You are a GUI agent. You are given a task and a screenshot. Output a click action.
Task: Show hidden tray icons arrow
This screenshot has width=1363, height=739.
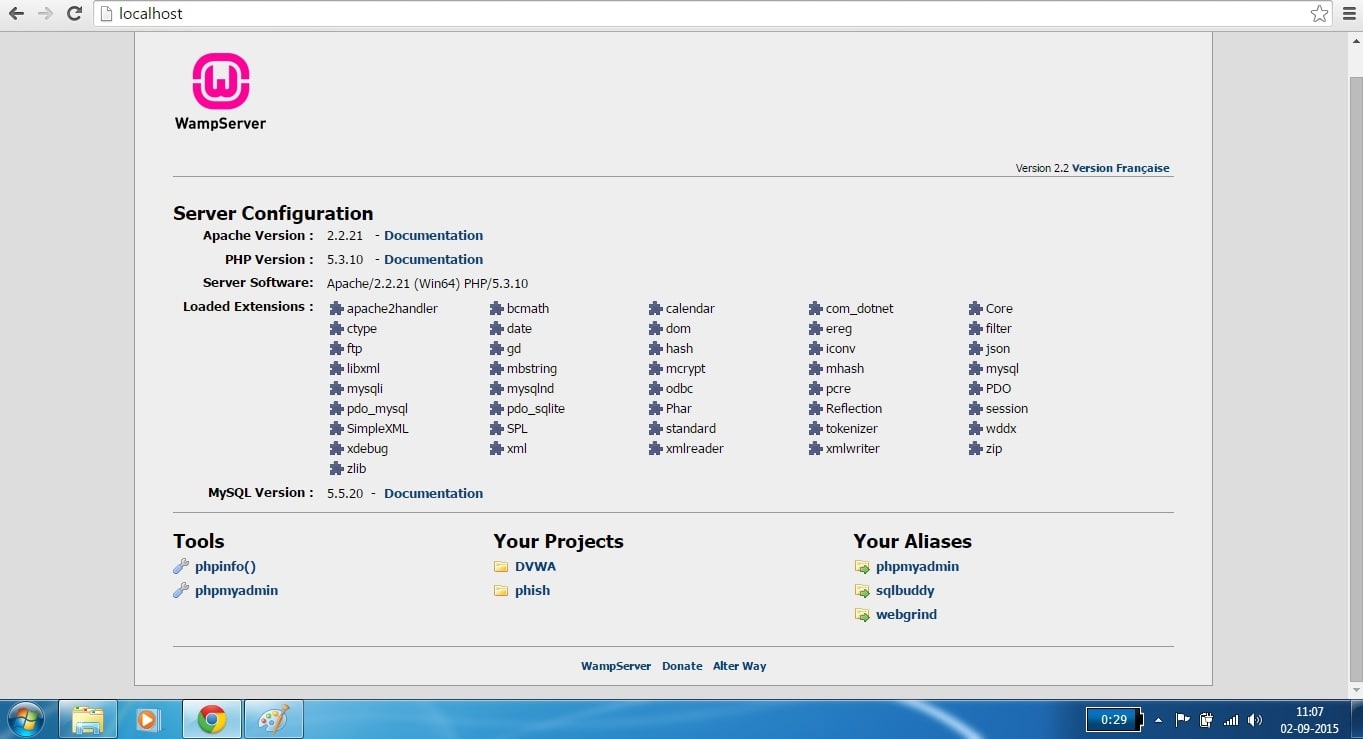(x=1158, y=719)
